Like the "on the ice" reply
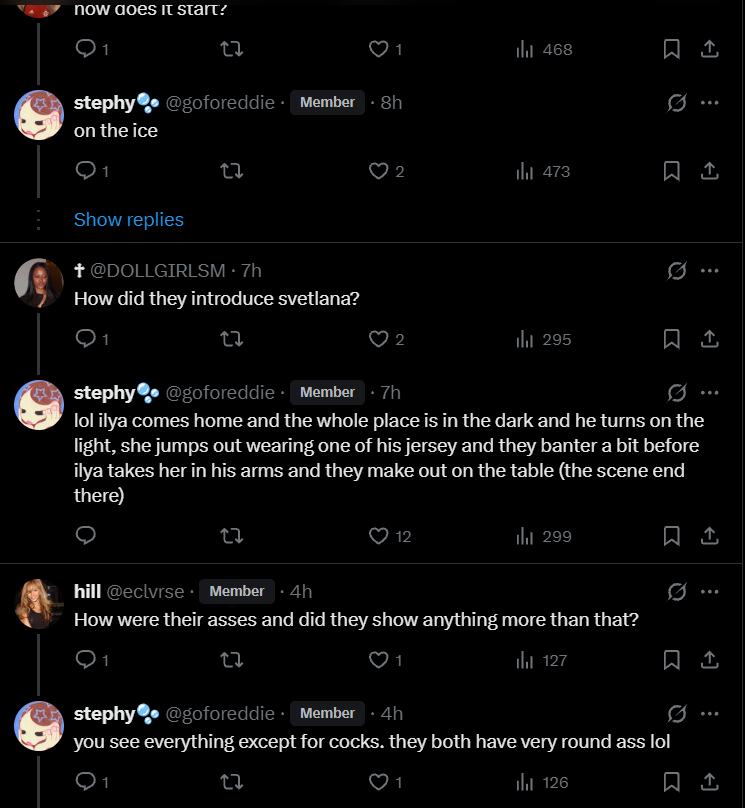The width and height of the screenshot is (745, 808). (x=378, y=172)
